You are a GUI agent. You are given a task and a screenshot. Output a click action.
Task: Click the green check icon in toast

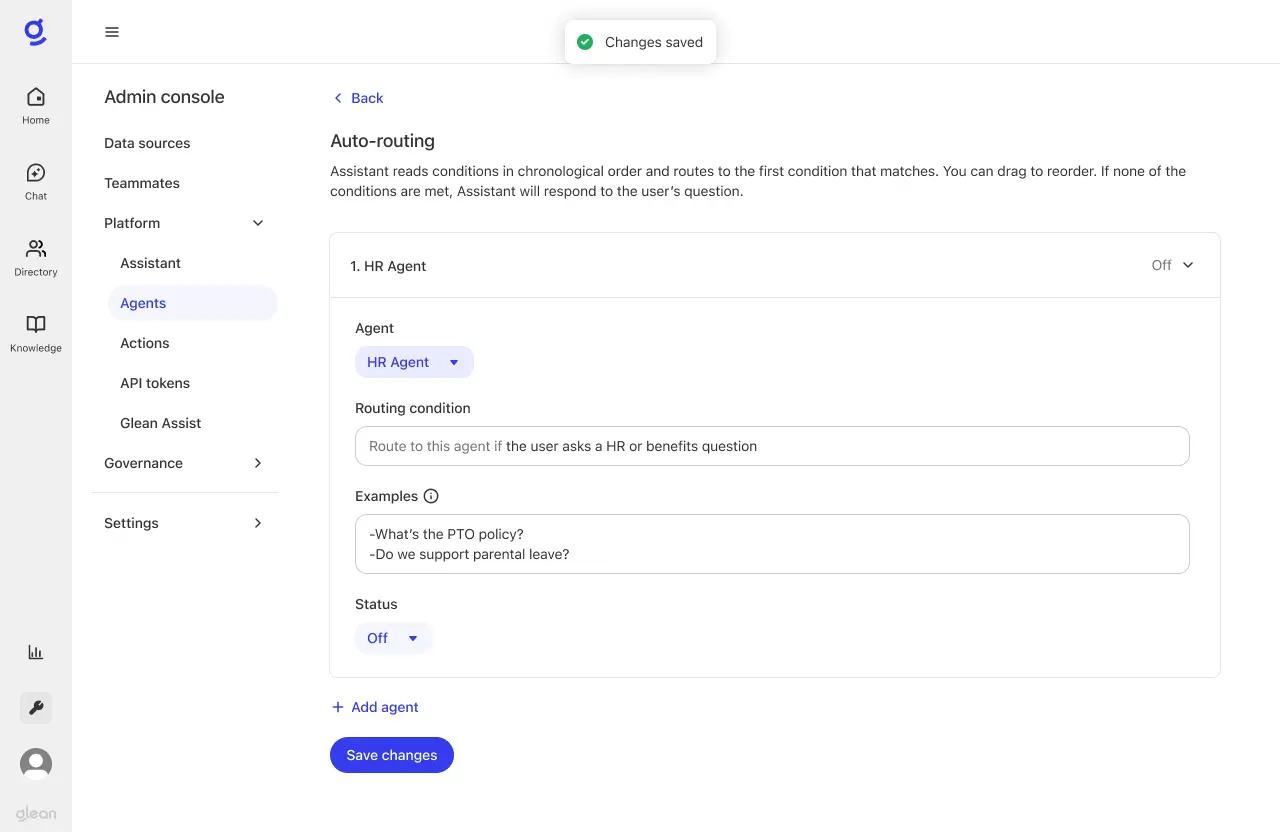[585, 42]
